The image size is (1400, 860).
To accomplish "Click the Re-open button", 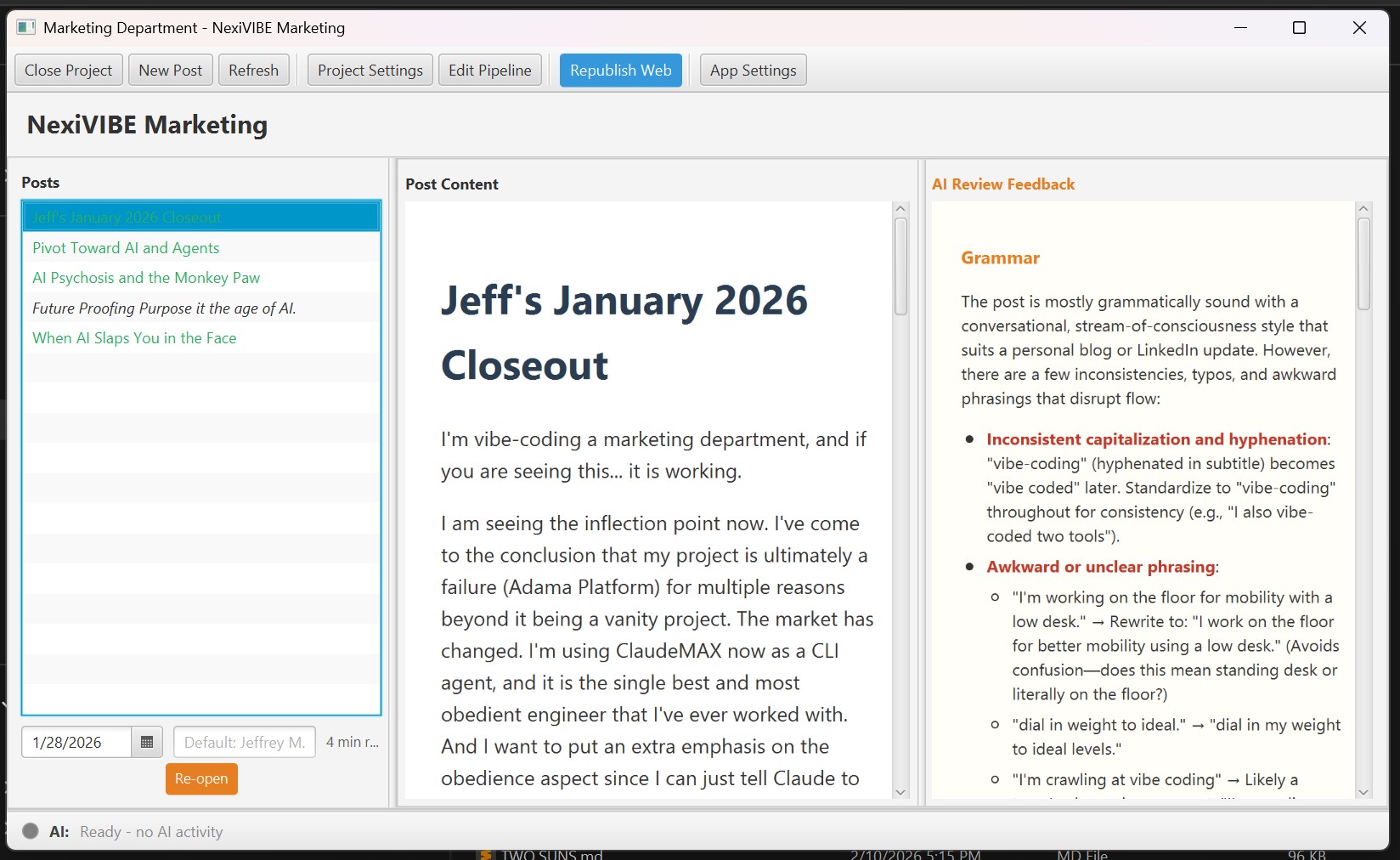I will (x=201, y=778).
